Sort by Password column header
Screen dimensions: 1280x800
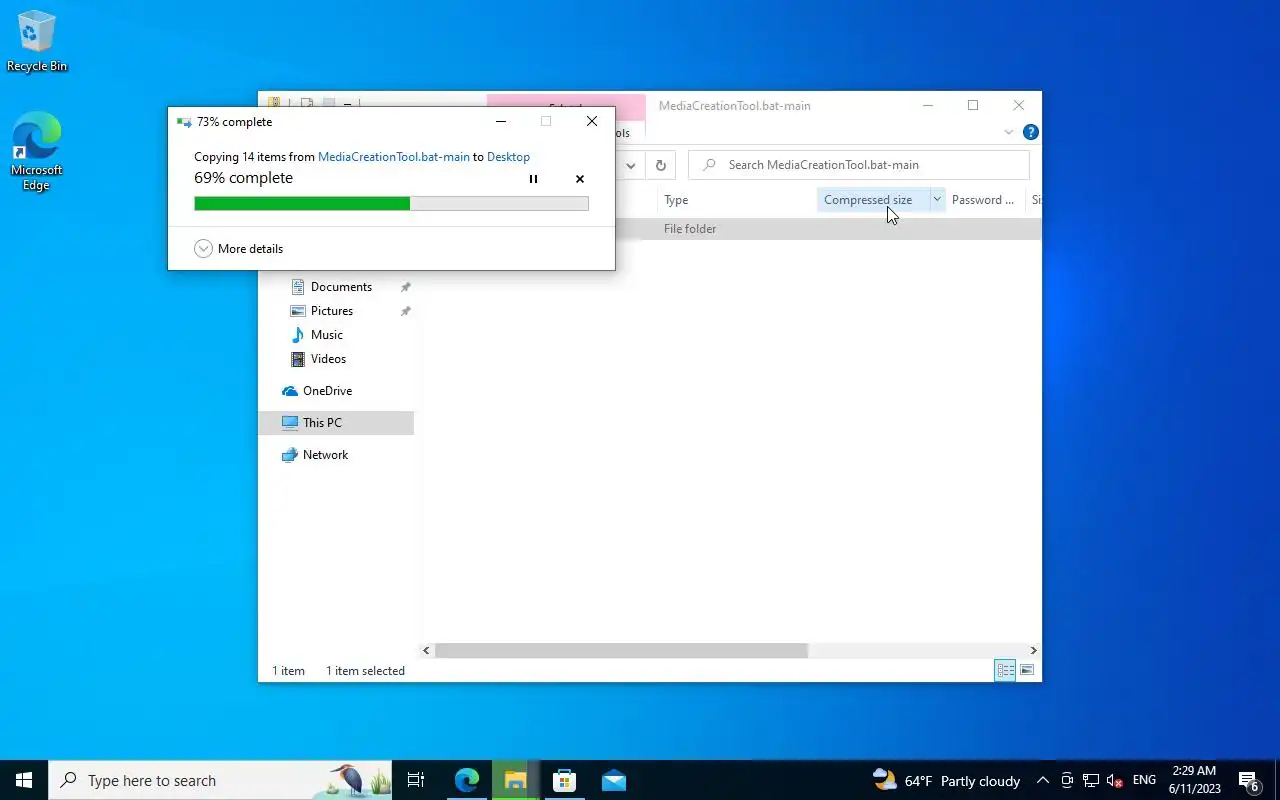tap(984, 200)
